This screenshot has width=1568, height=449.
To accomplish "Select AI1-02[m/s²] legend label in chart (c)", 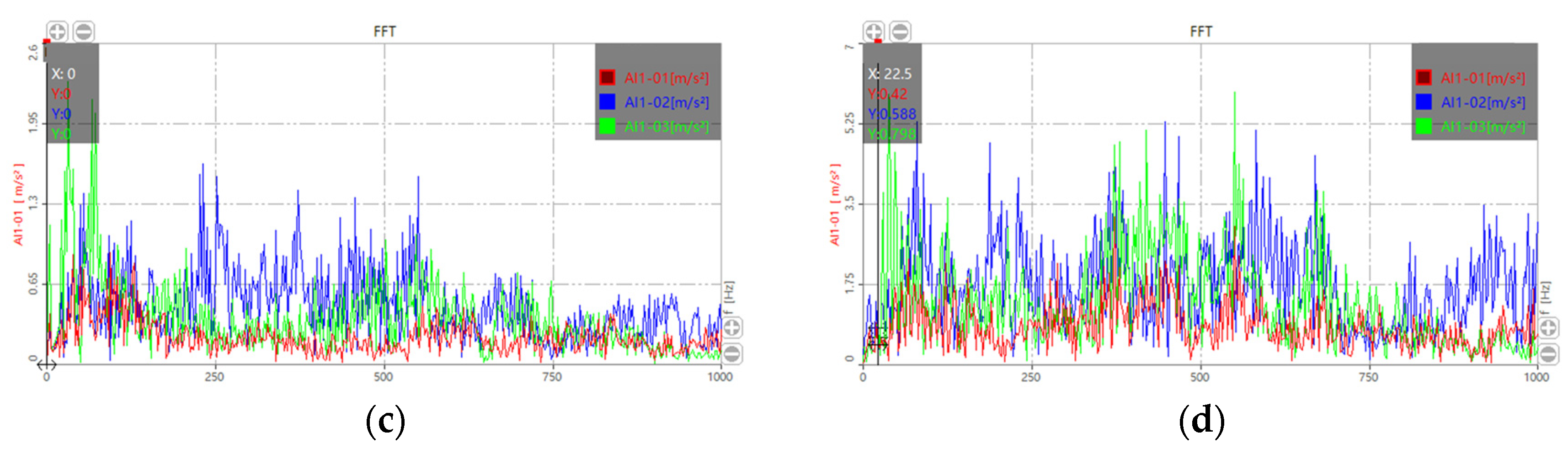I will (667, 102).
